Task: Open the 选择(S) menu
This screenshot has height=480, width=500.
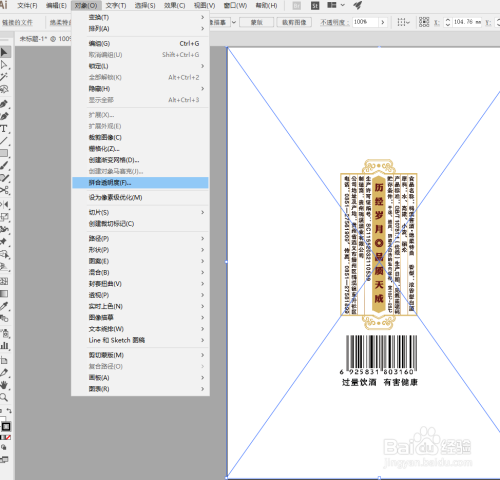Action: pyautogui.click(x=145, y=5)
